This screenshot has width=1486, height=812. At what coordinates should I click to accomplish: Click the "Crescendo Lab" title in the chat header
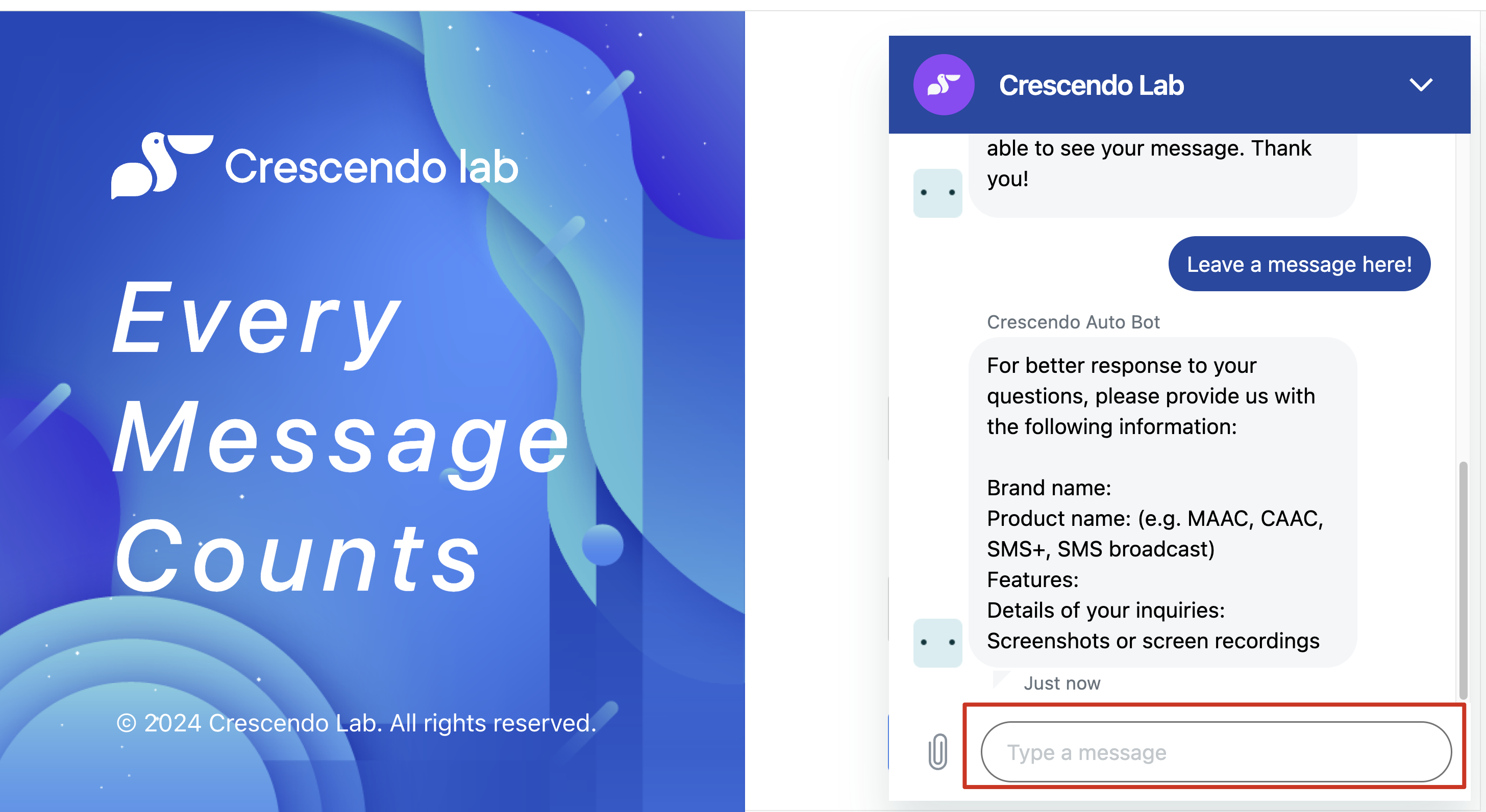[x=1091, y=85]
